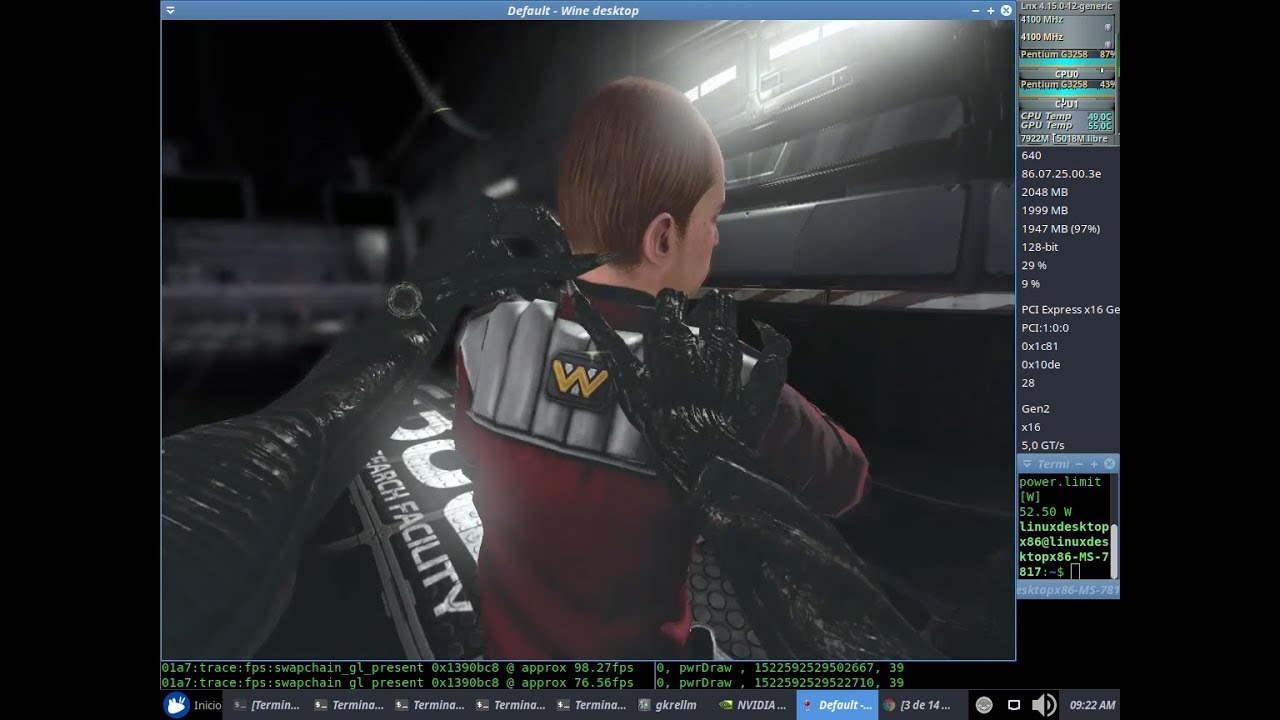Screen dimensions: 1280x720
Task: Click the 76.56fps trace log line
Action: point(398,683)
